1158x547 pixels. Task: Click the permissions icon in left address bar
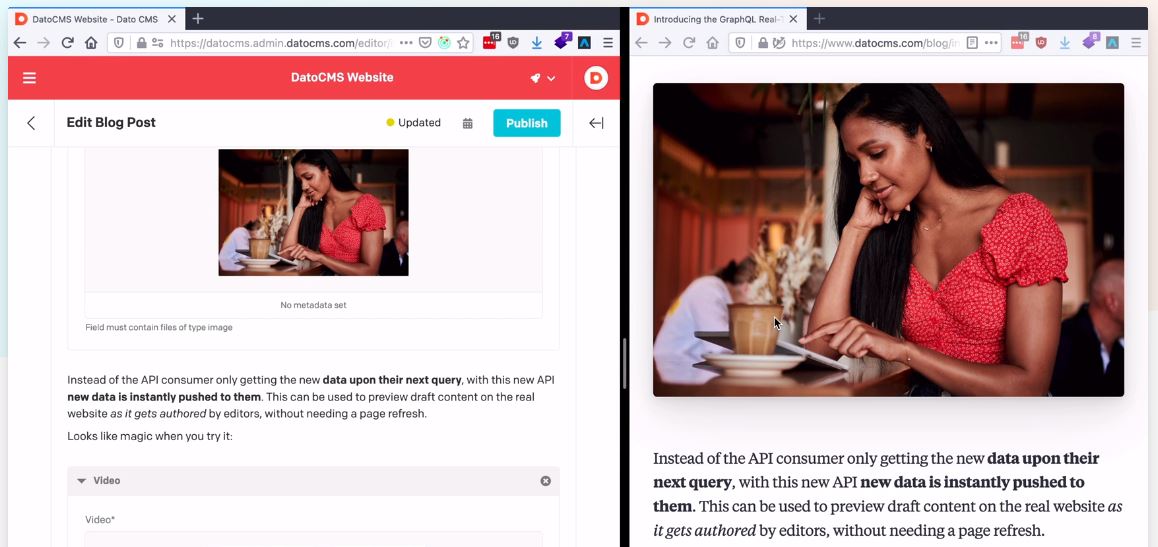157,43
